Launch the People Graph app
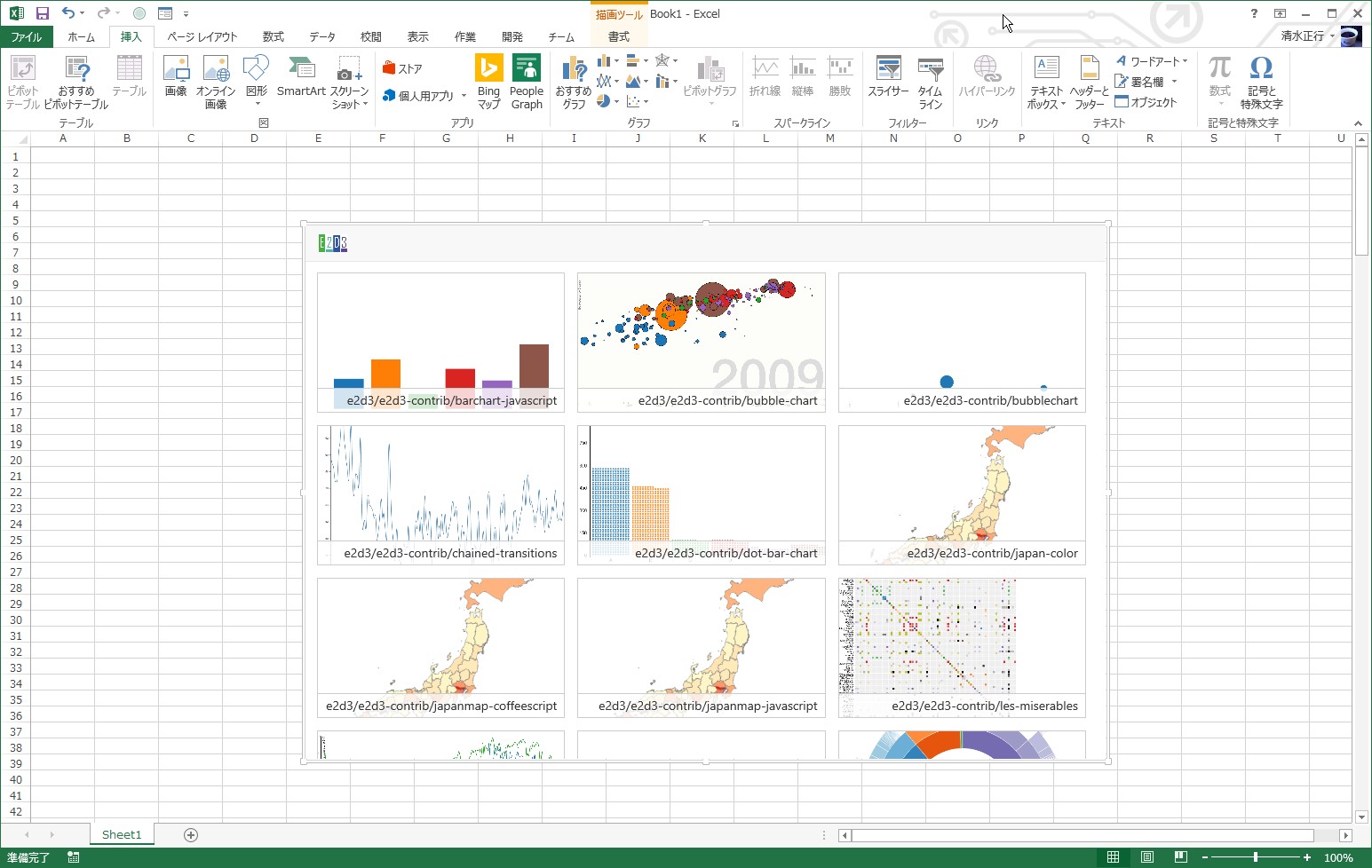 coord(527,82)
